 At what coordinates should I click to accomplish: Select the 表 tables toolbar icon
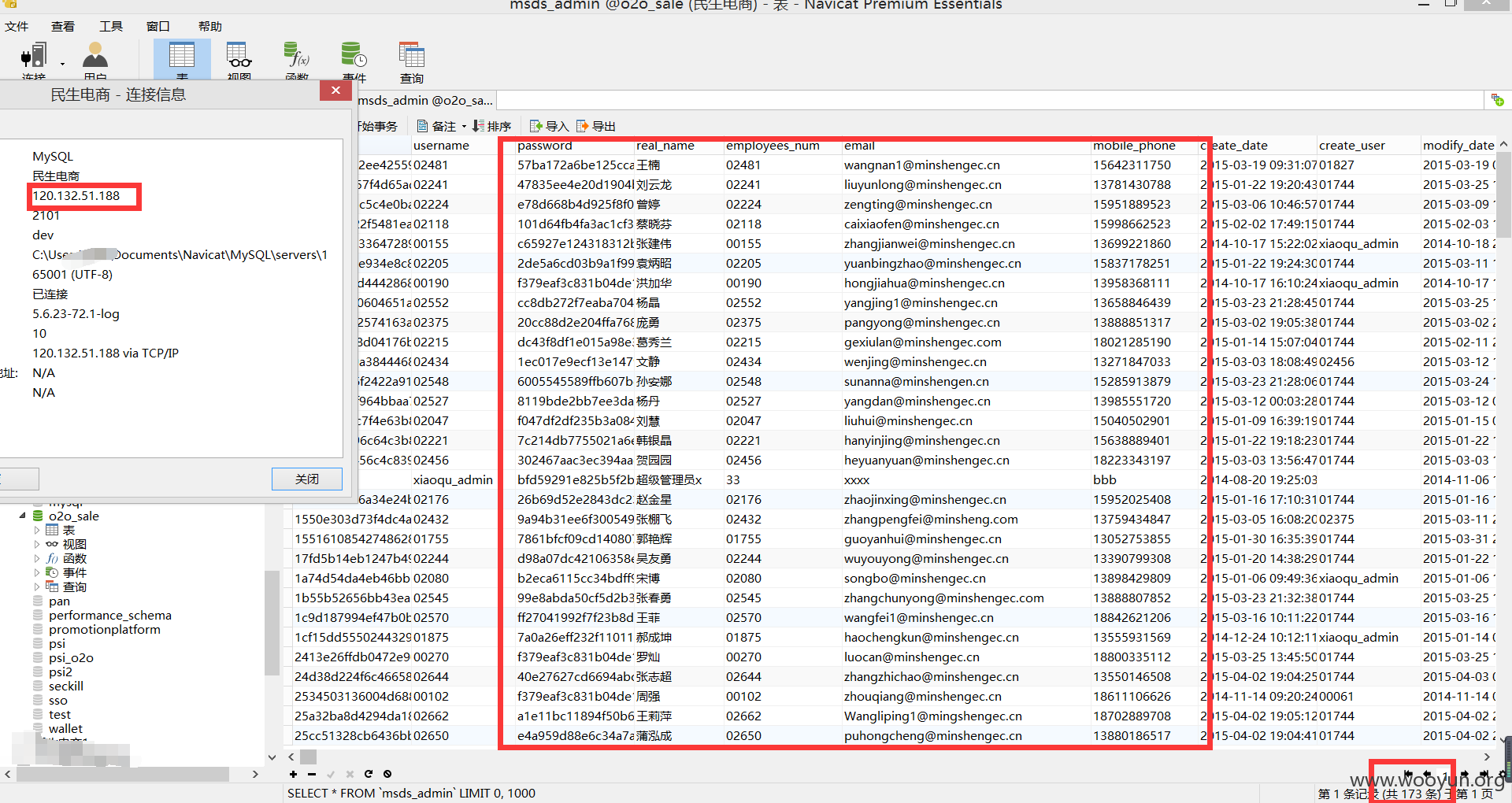point(182,60)
